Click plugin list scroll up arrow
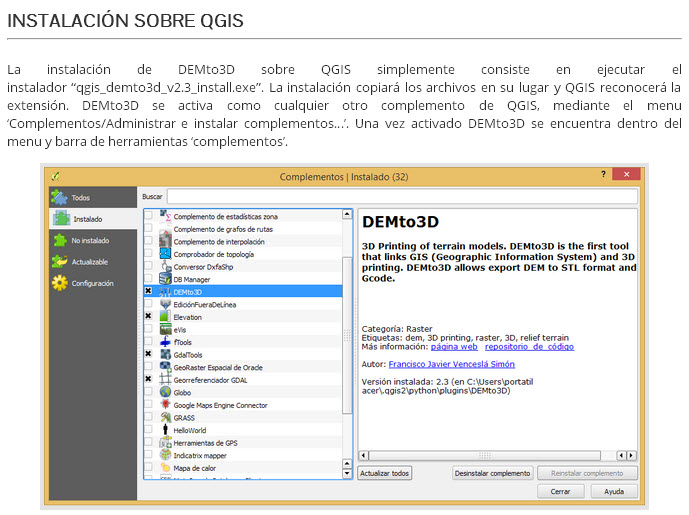The height and width of the screenshot is (515, 689). [347, 214]
